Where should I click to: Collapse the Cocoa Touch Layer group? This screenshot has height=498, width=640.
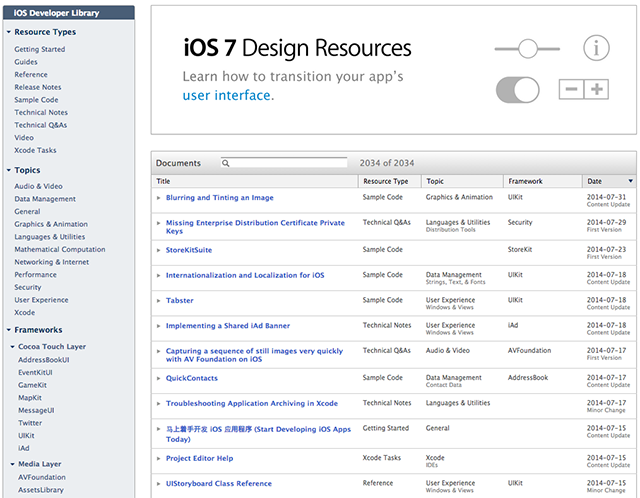point(12,347)
